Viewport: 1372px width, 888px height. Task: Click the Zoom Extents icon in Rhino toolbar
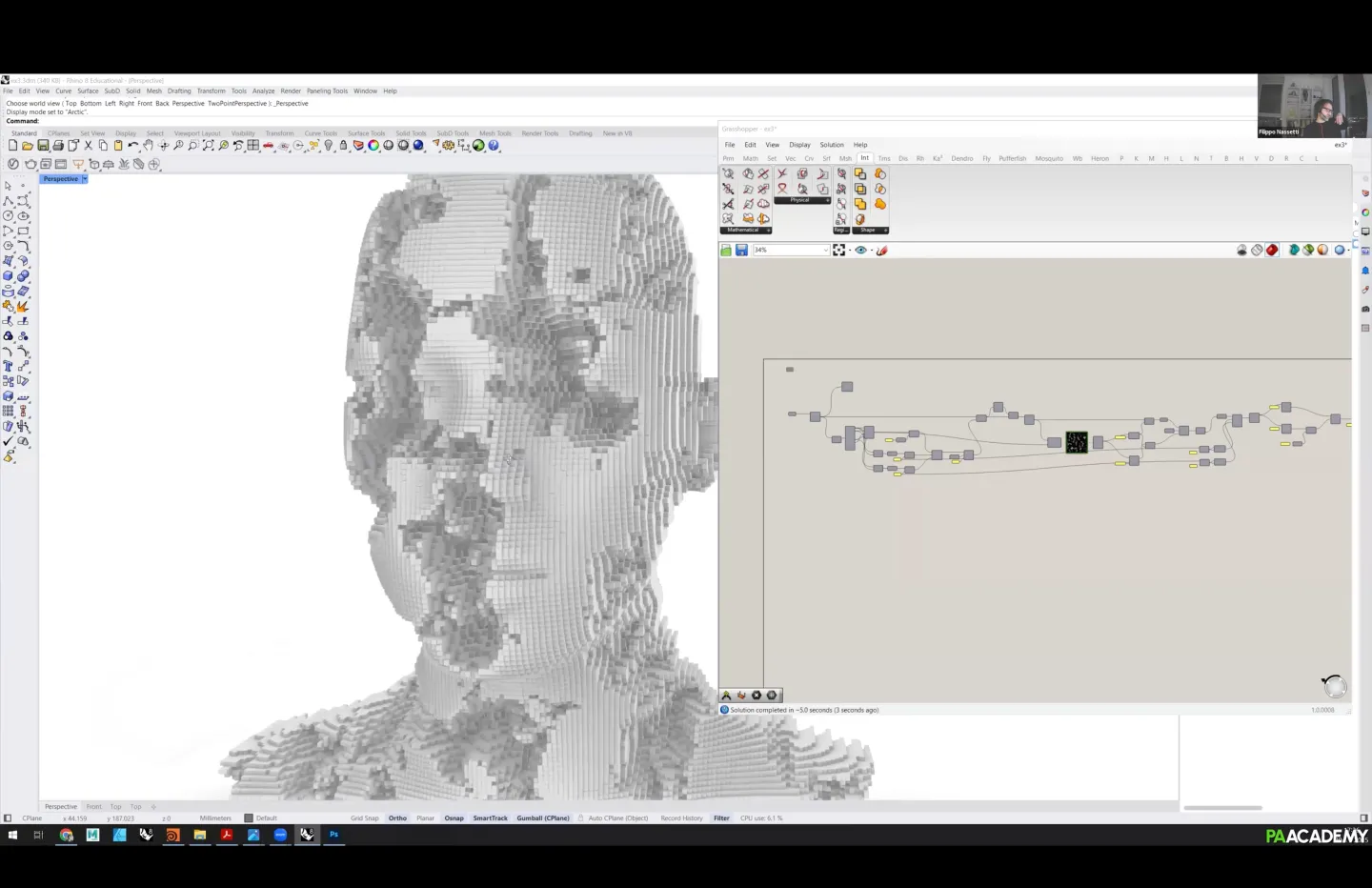click(208, 146)
